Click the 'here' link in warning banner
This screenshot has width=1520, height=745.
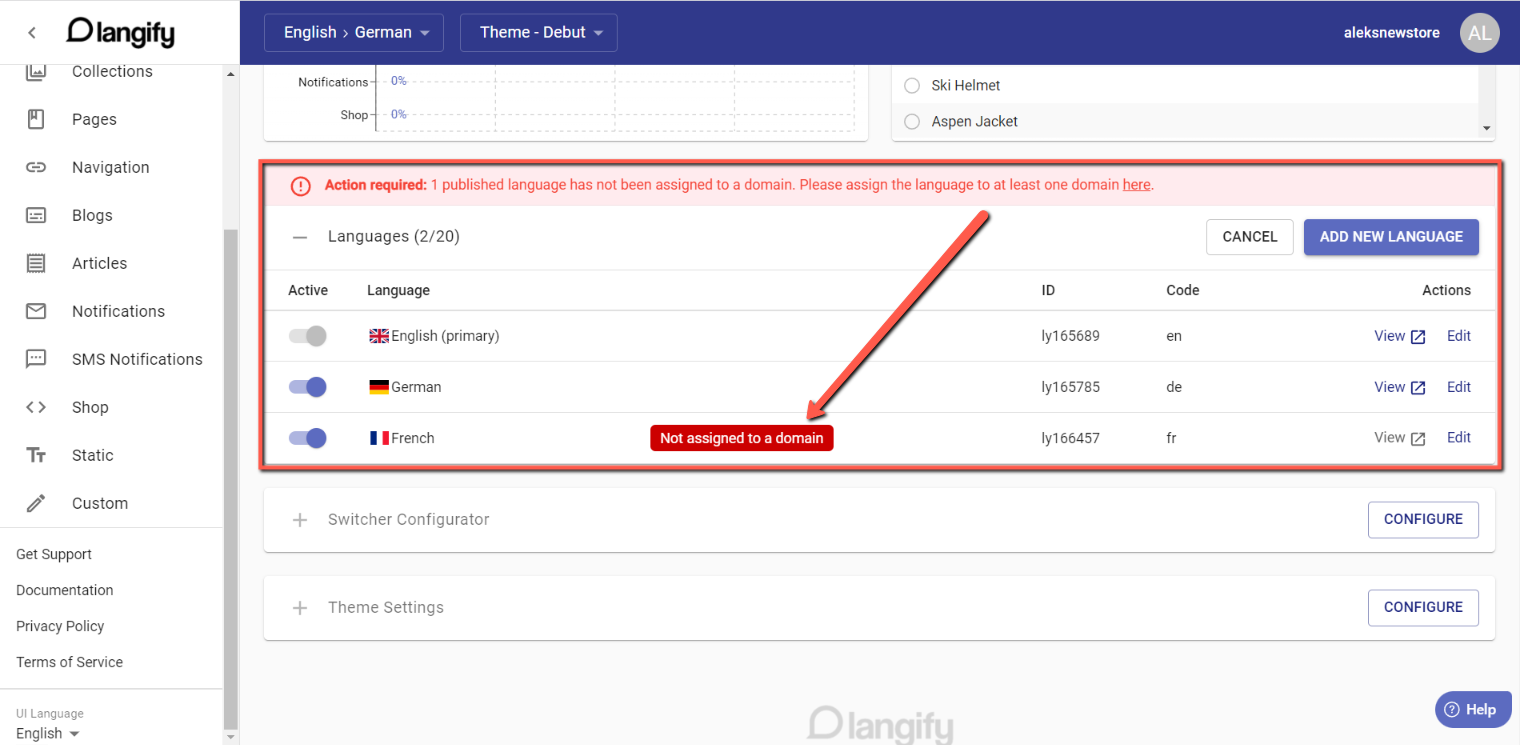click(x=1136, y=185)
